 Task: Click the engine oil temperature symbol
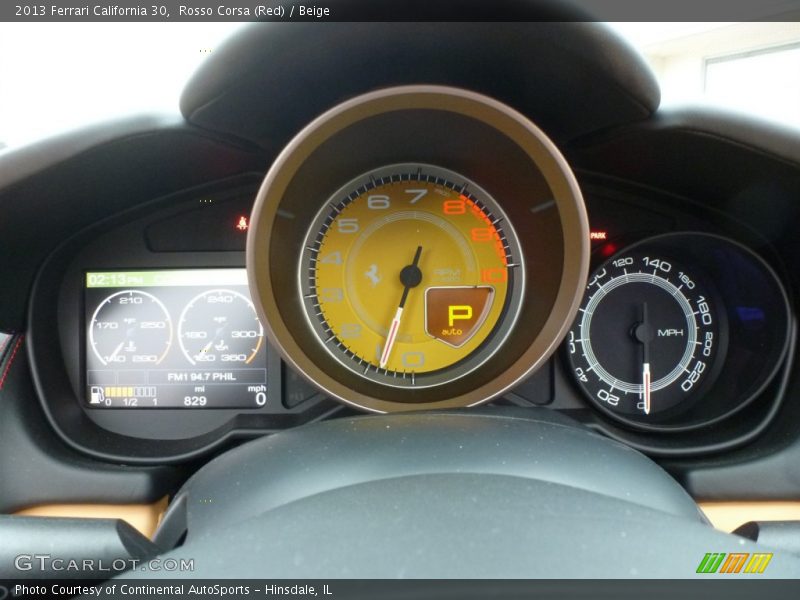pyautogui.click(x=220, y=346)
